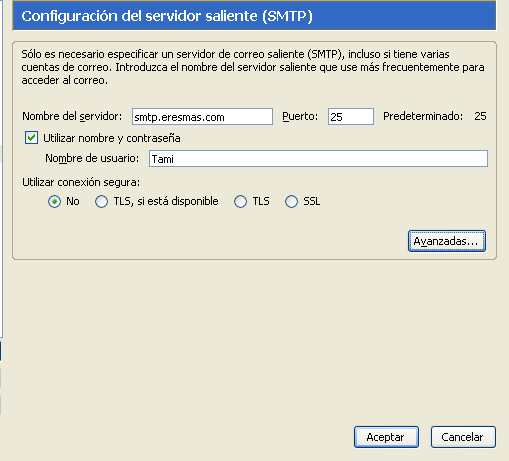
Task: Click the Nombre de usuario text box
Action: pos(318,159)
